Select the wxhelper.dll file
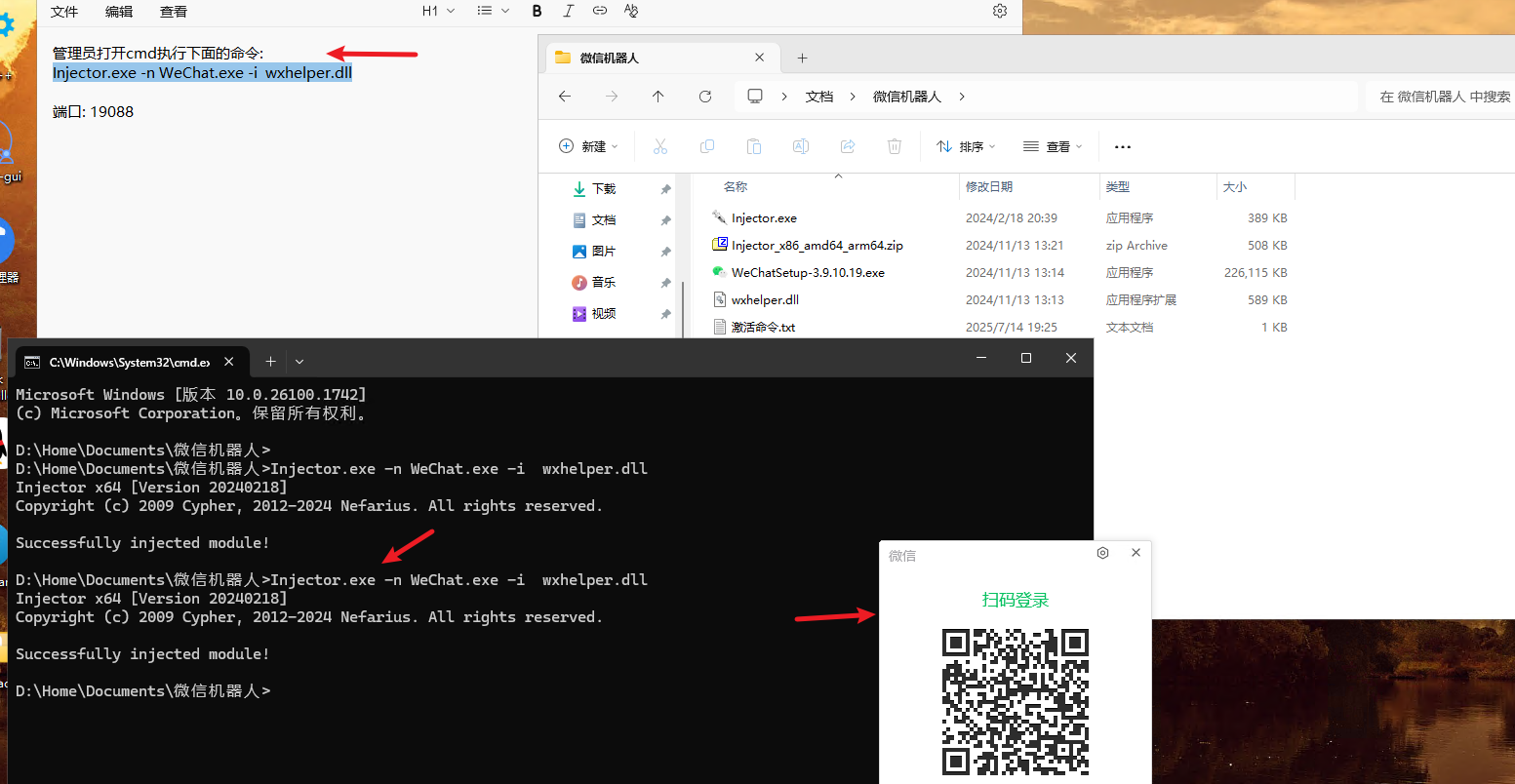The height and width of the screenshot is (784, 1515). click(x=765, y=300)
